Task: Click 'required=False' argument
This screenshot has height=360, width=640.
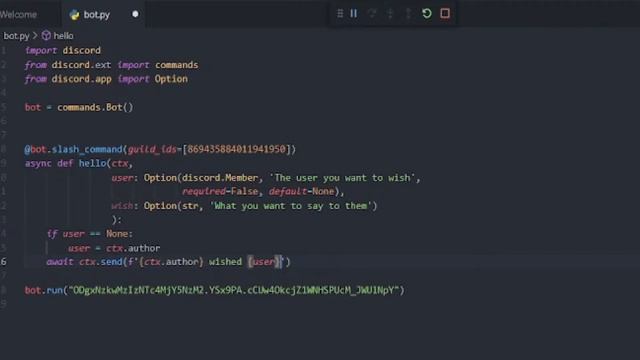Action: [220, 191]
